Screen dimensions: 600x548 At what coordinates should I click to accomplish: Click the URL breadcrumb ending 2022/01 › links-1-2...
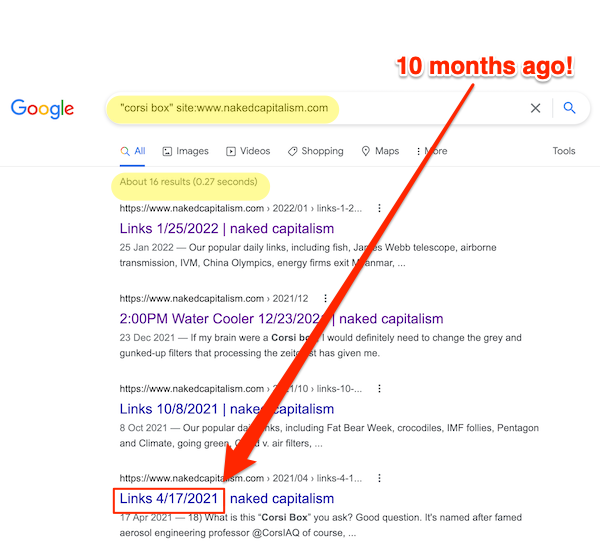click(240, 208)
